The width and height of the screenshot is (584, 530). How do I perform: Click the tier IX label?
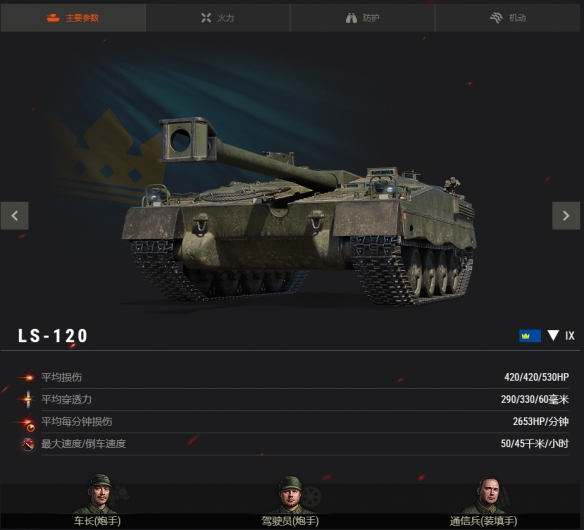pos(570,336)
